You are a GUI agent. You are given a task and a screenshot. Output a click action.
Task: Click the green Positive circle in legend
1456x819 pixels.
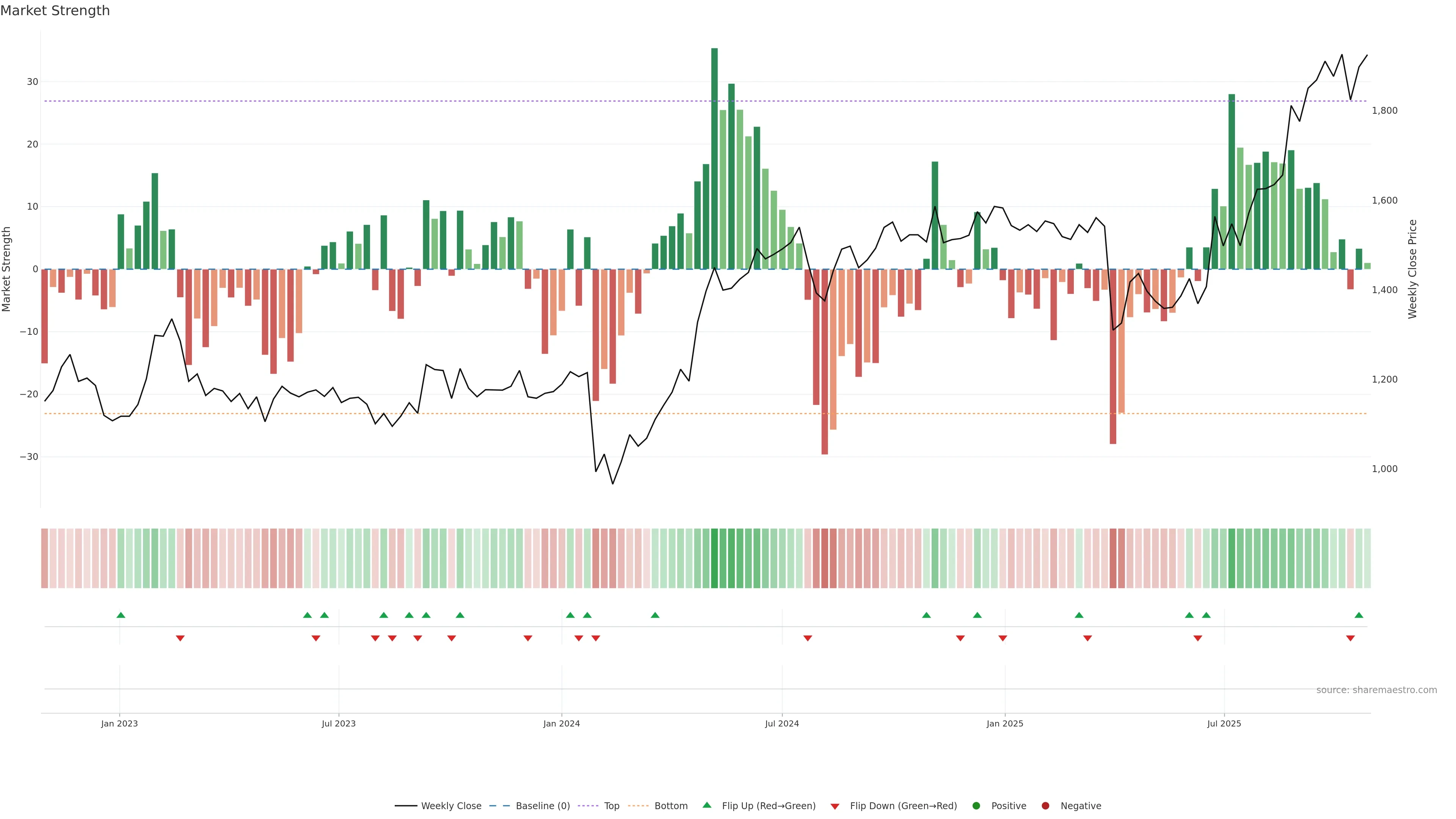pos(976,805)
